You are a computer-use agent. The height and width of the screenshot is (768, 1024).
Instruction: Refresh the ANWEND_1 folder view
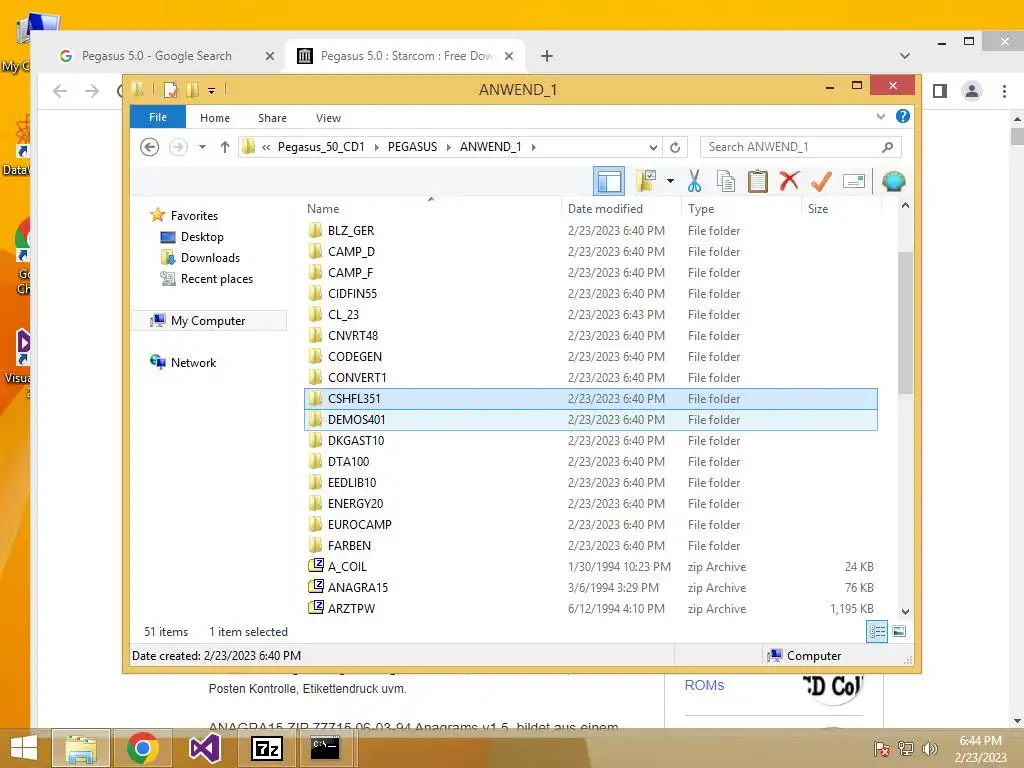tap(675, 147)
